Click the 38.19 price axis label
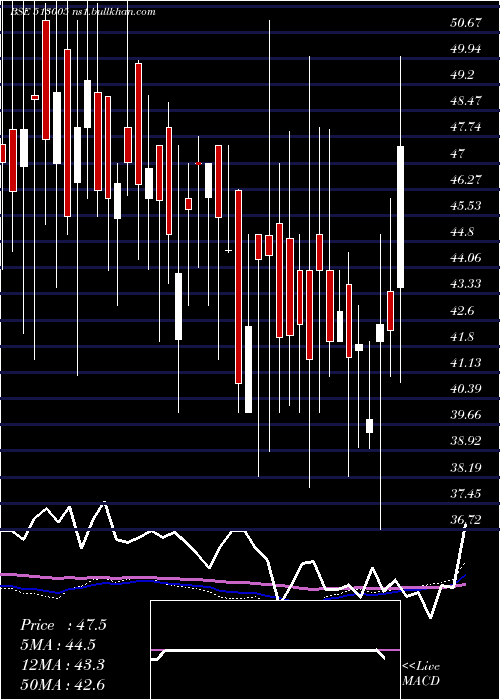Screen dimensions: 500x700 [466, 467]
